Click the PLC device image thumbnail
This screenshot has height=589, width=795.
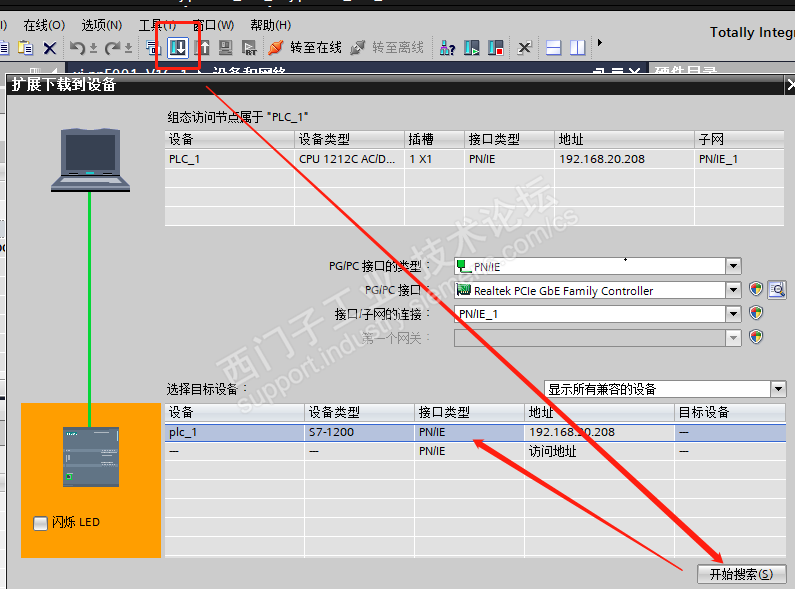(x=91, y=457)
